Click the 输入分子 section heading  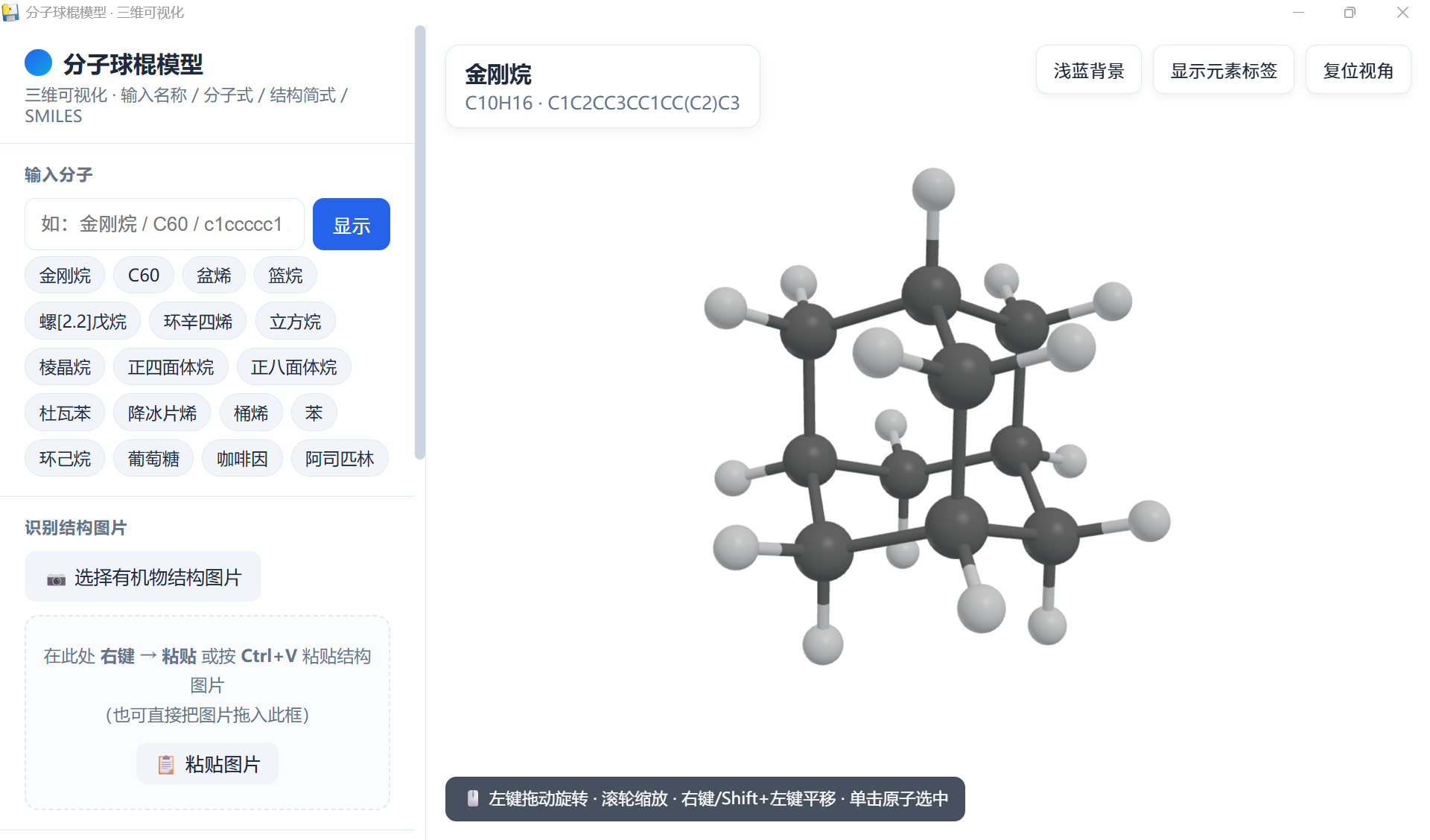pos(59,175)
